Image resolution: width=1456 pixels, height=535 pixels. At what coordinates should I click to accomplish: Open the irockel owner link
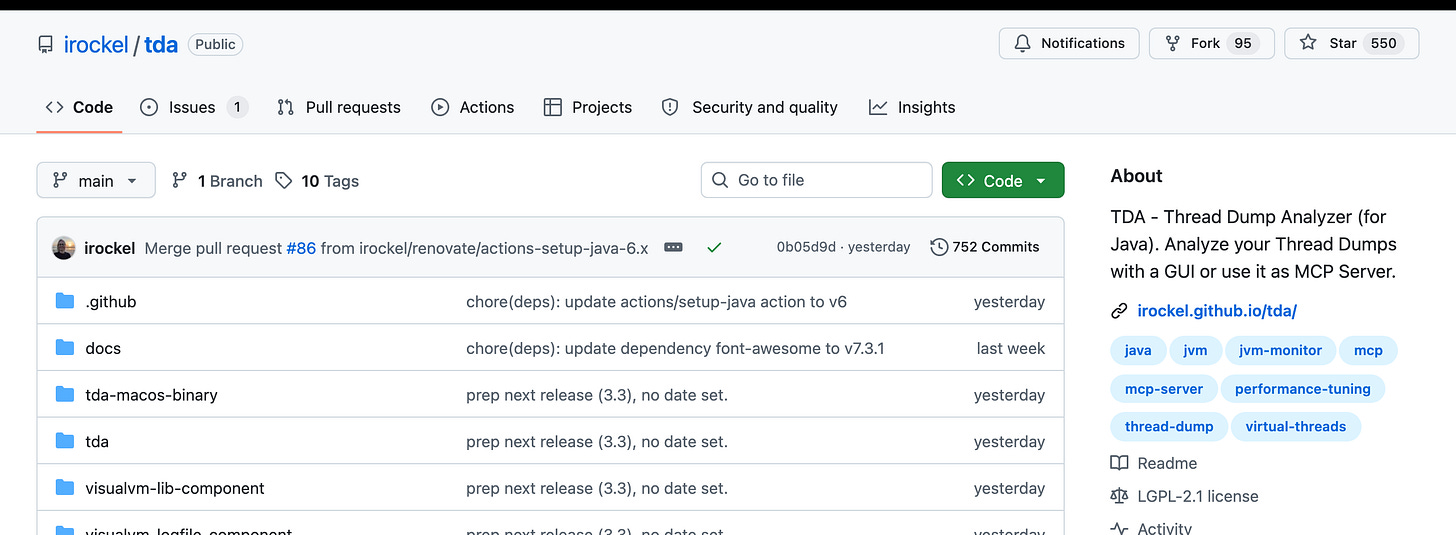click(96, 44)
